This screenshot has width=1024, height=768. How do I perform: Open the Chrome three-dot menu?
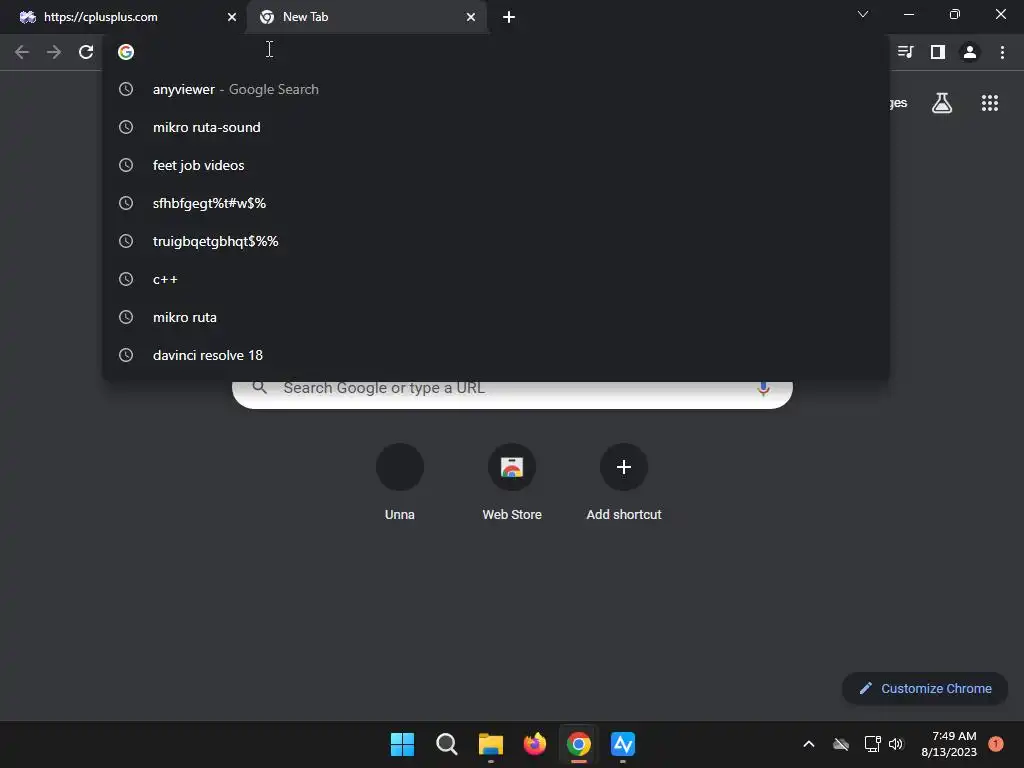tap(1002, 52)
